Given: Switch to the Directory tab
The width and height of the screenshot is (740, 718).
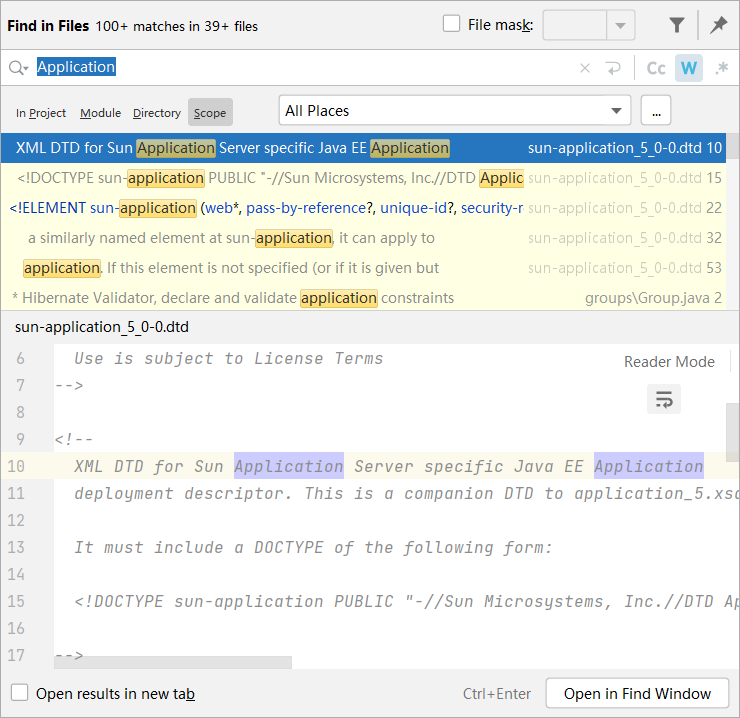Looking at the screenshot, I should 157,113.
